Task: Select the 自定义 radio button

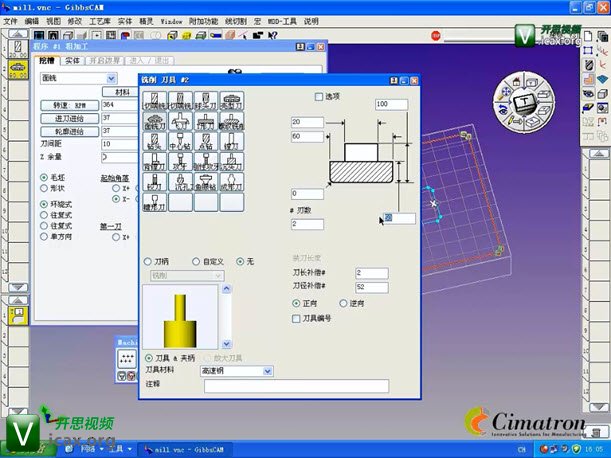Action: pyautogui.click(x=196, y=262)
